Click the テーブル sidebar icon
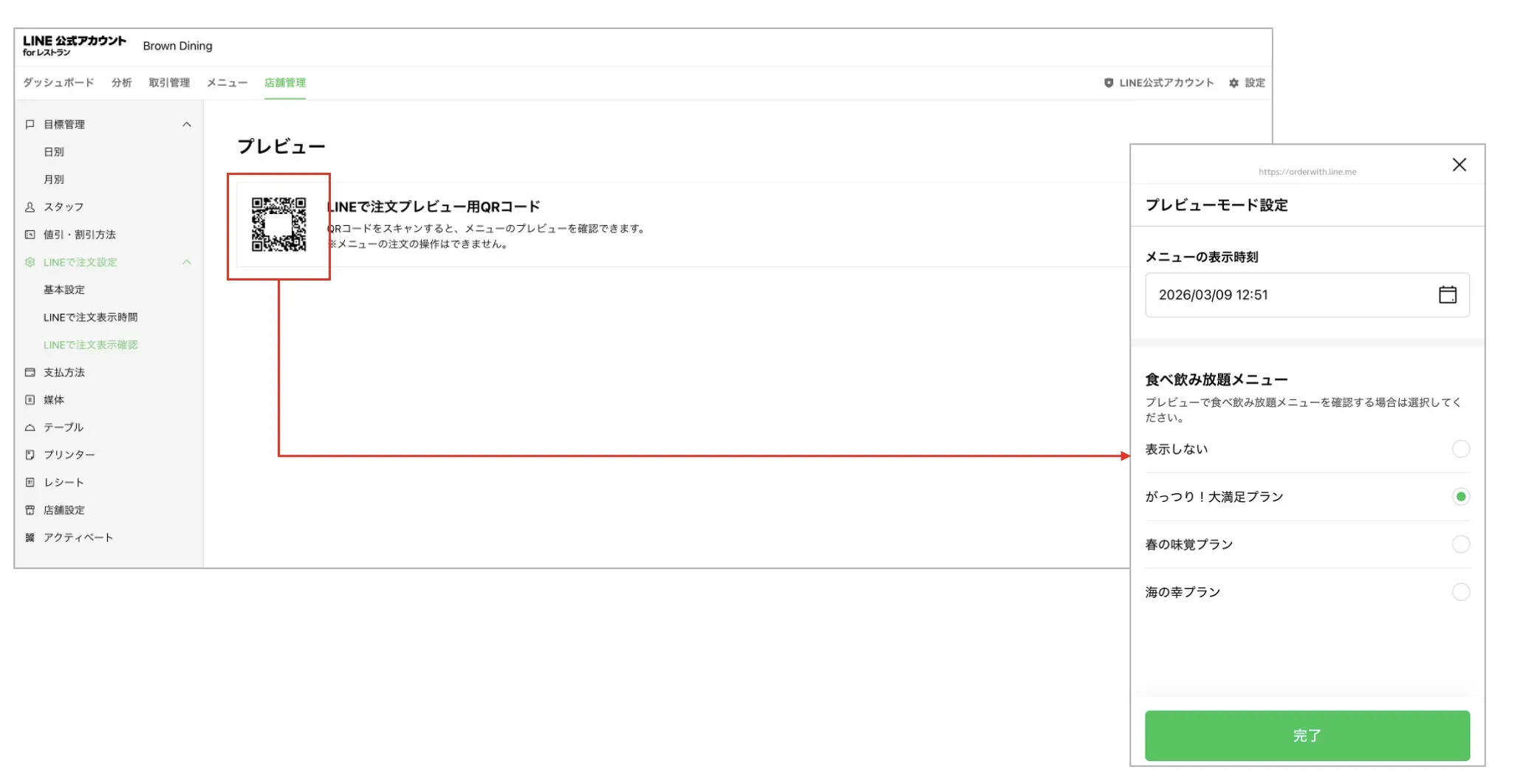The width and height of the screenshot is (1526, 784). (30, 427)
